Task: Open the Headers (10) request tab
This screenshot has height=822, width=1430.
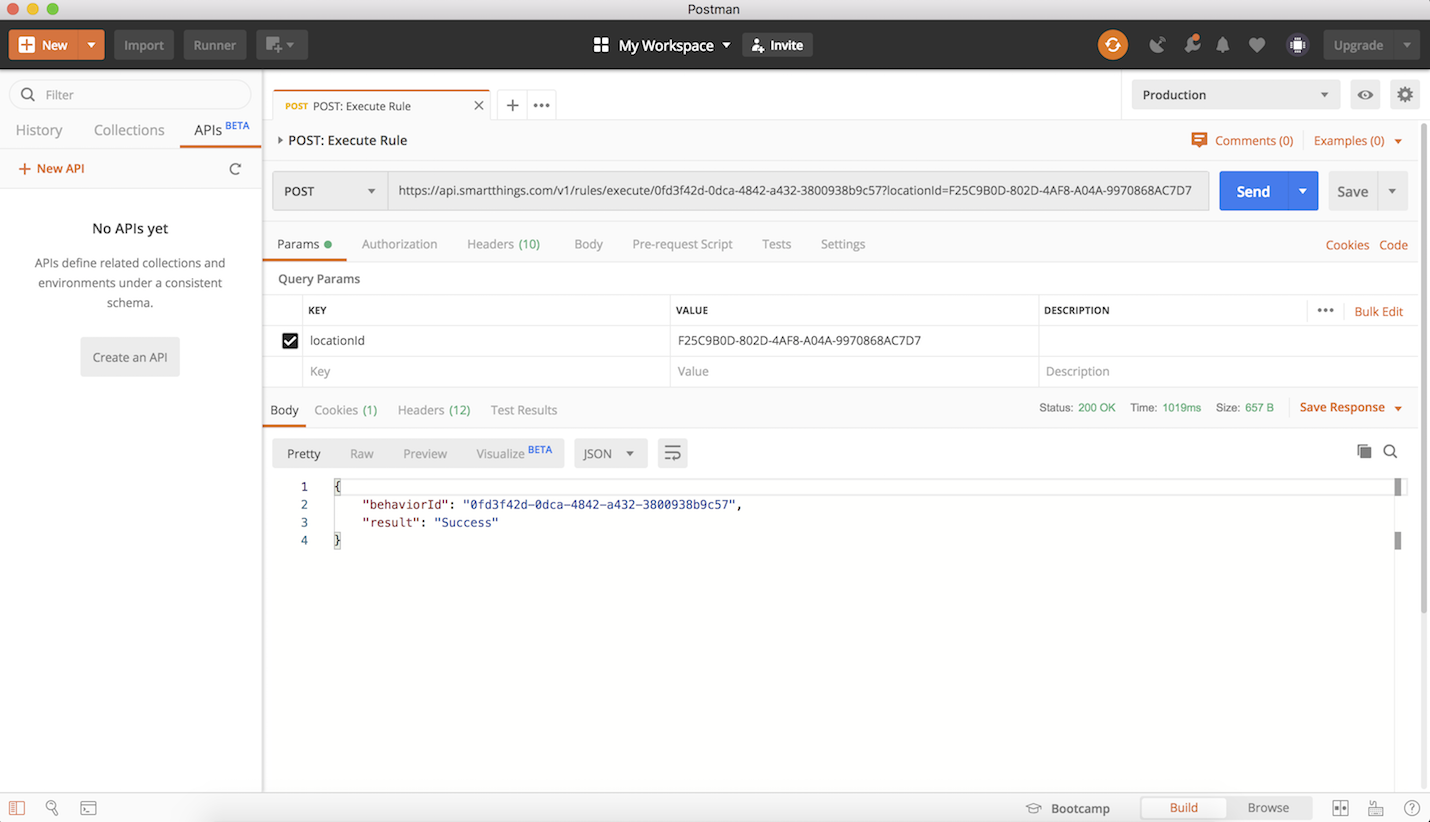Action: click(x=503, y=244)
